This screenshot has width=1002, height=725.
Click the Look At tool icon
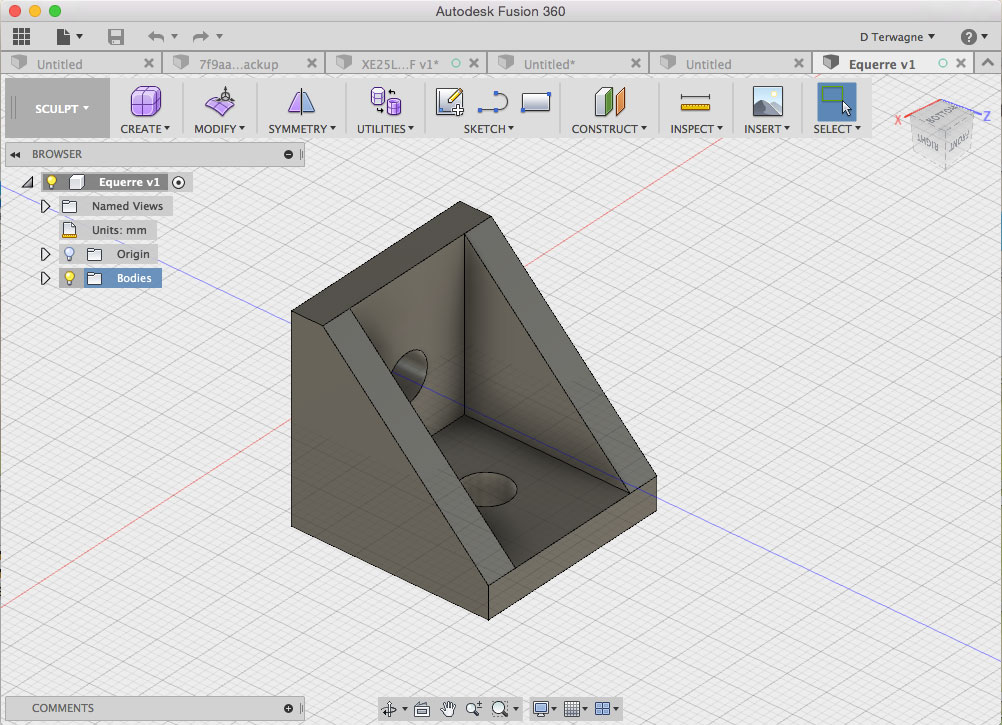coord(422,708)
